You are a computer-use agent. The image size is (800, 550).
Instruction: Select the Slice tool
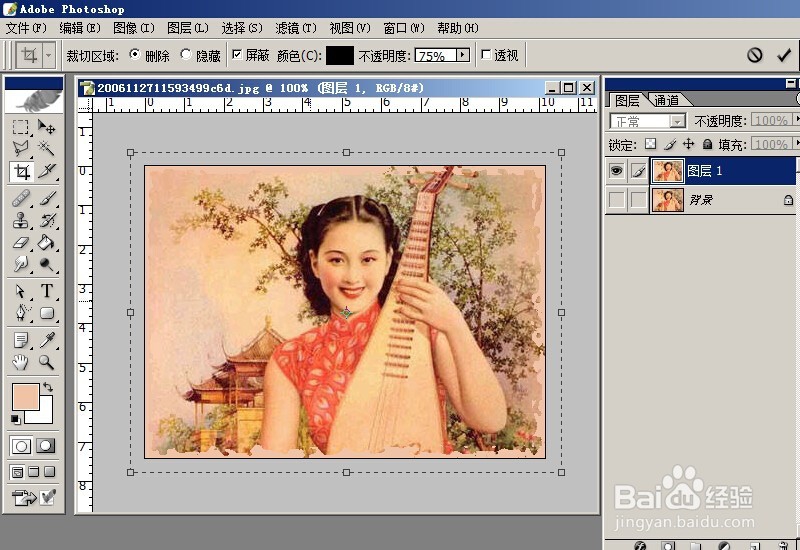click(x=46, y=171)
